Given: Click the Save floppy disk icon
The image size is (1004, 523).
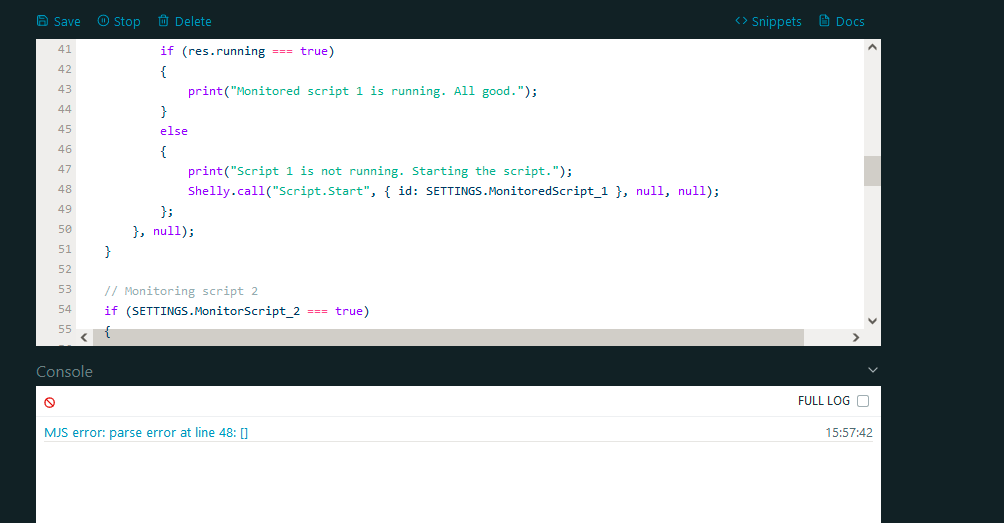Looking at the screenshot, I should coord(42,21).
